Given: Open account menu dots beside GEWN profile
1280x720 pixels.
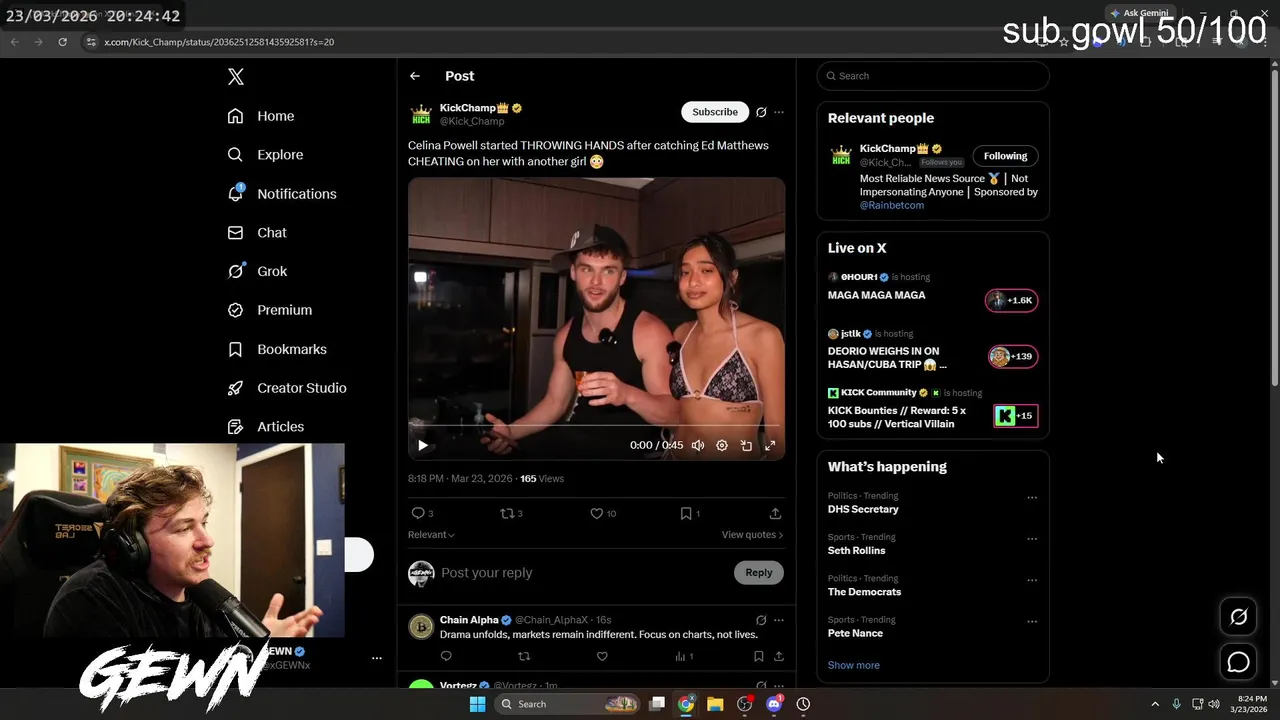Looking at the screenshot, I should point(377,658).
